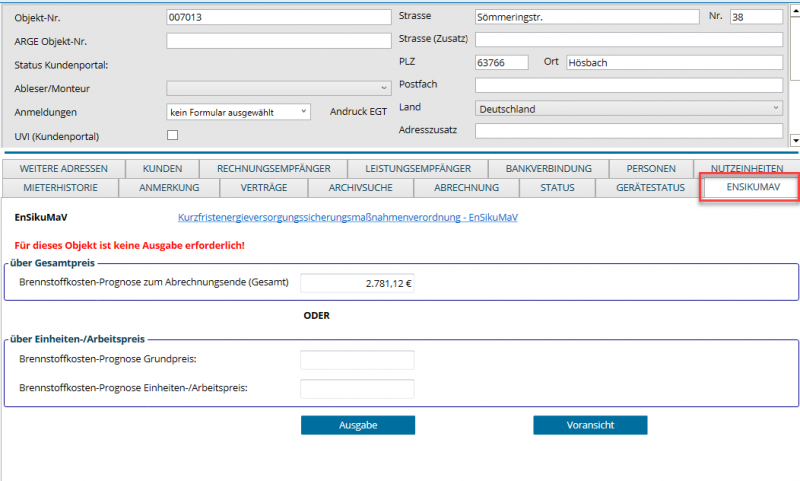Click the 'Andruck EGT' label
Screen dimensions: 800x481
[x=358, y=111]
